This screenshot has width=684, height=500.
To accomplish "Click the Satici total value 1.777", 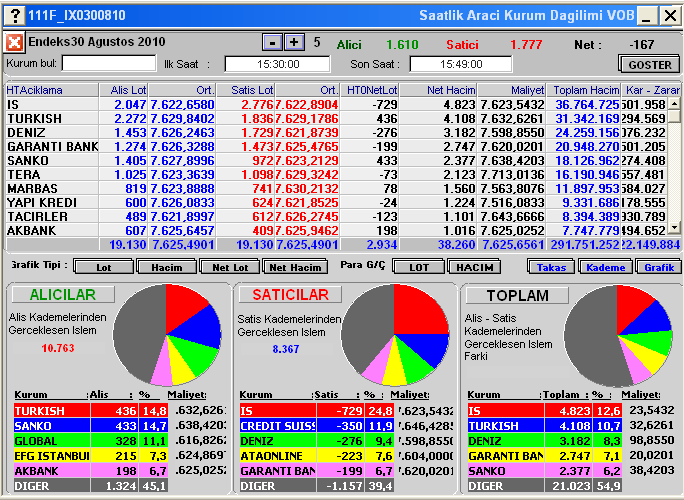I will click(526, 45).
